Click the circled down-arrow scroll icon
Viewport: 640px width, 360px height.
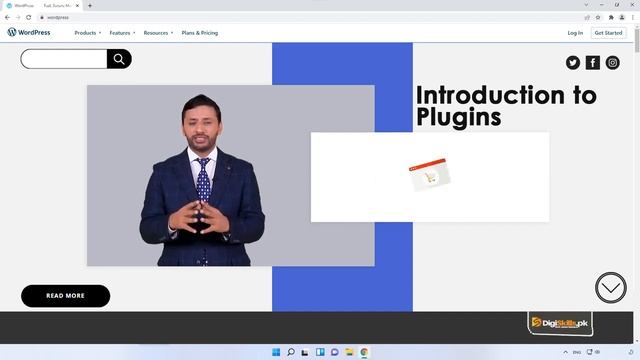point(611,288)
